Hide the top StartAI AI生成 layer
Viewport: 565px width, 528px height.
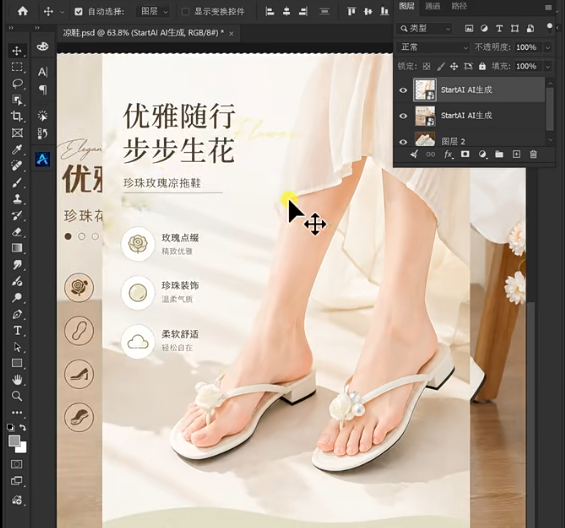coord(403,90)
